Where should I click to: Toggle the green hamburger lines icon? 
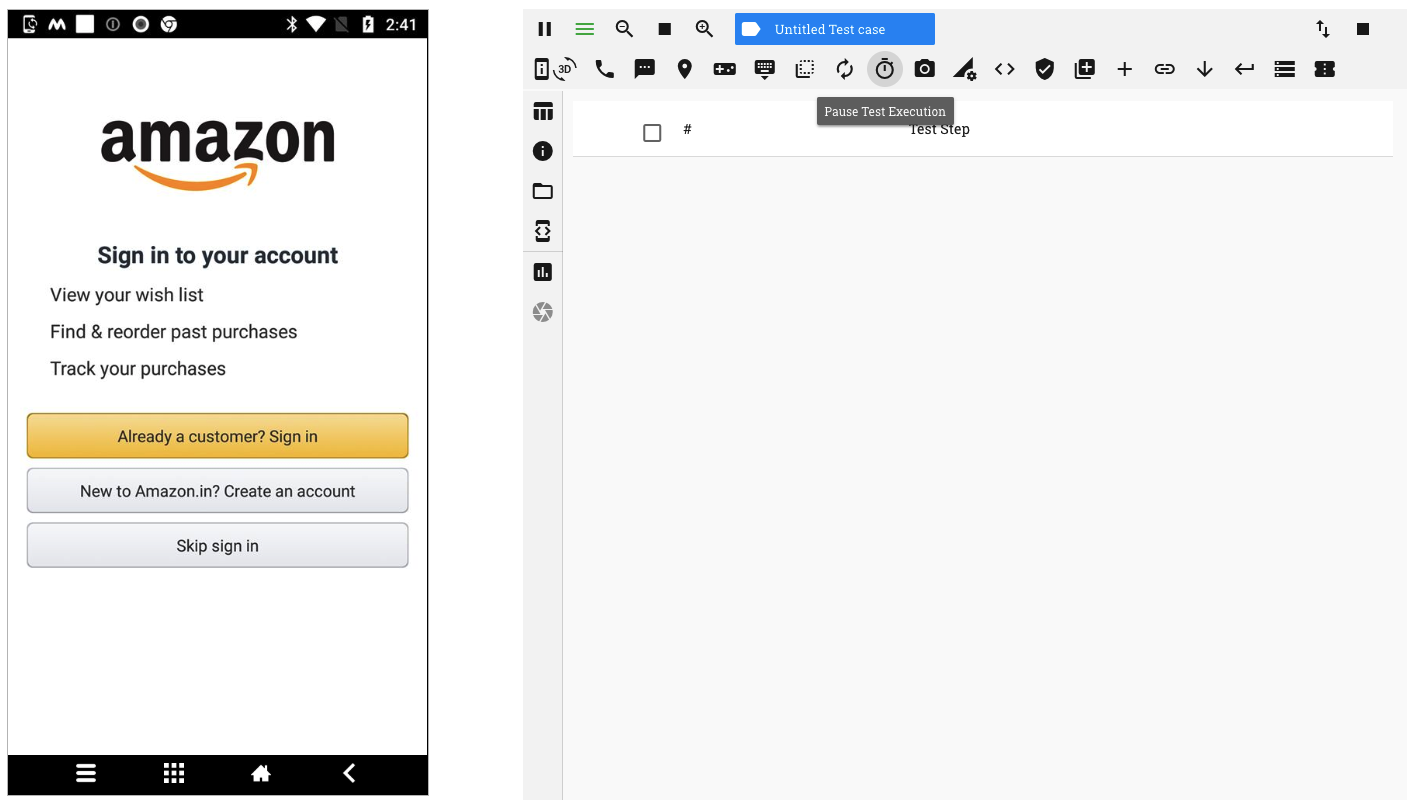tap(585, 29)
